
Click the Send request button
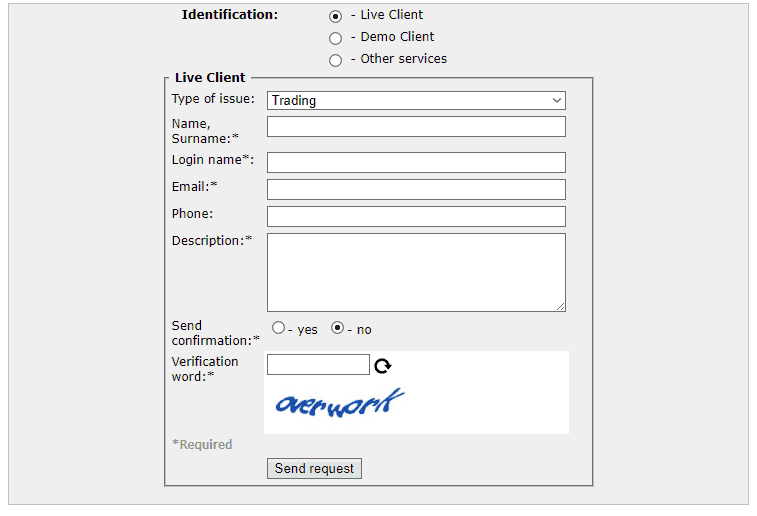point(314,468)
